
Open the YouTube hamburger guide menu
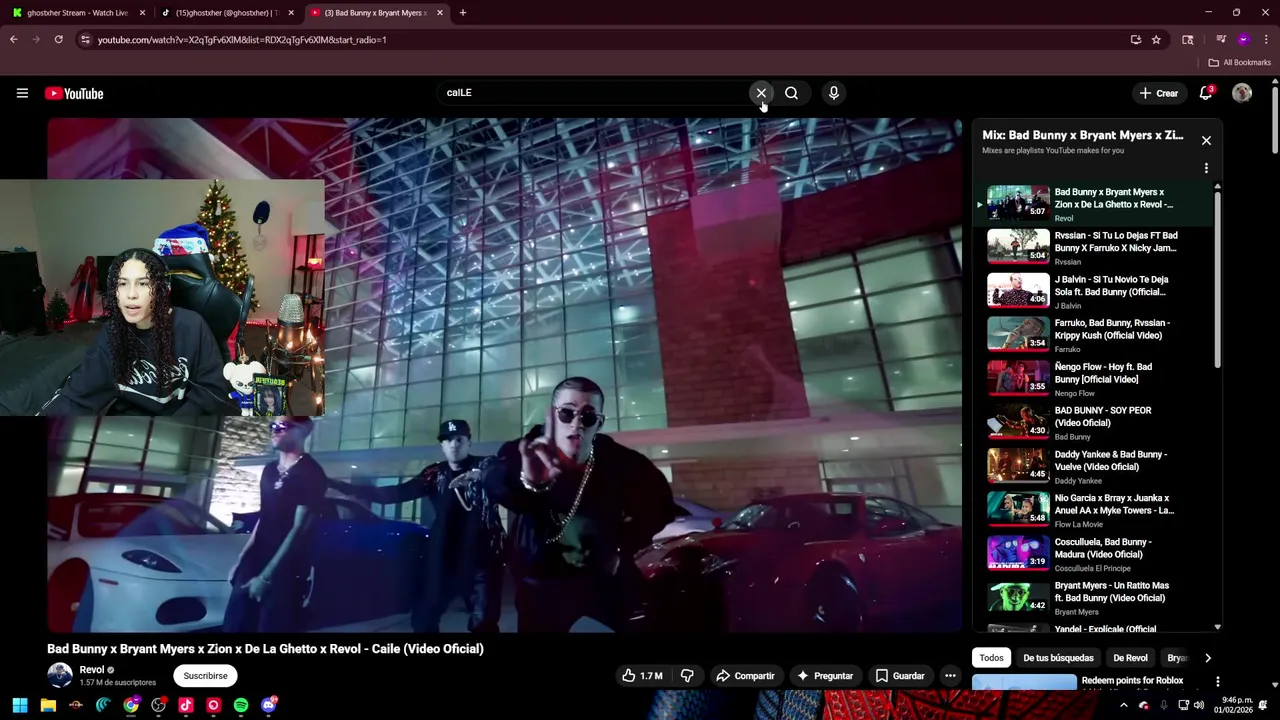coord(22,93)
